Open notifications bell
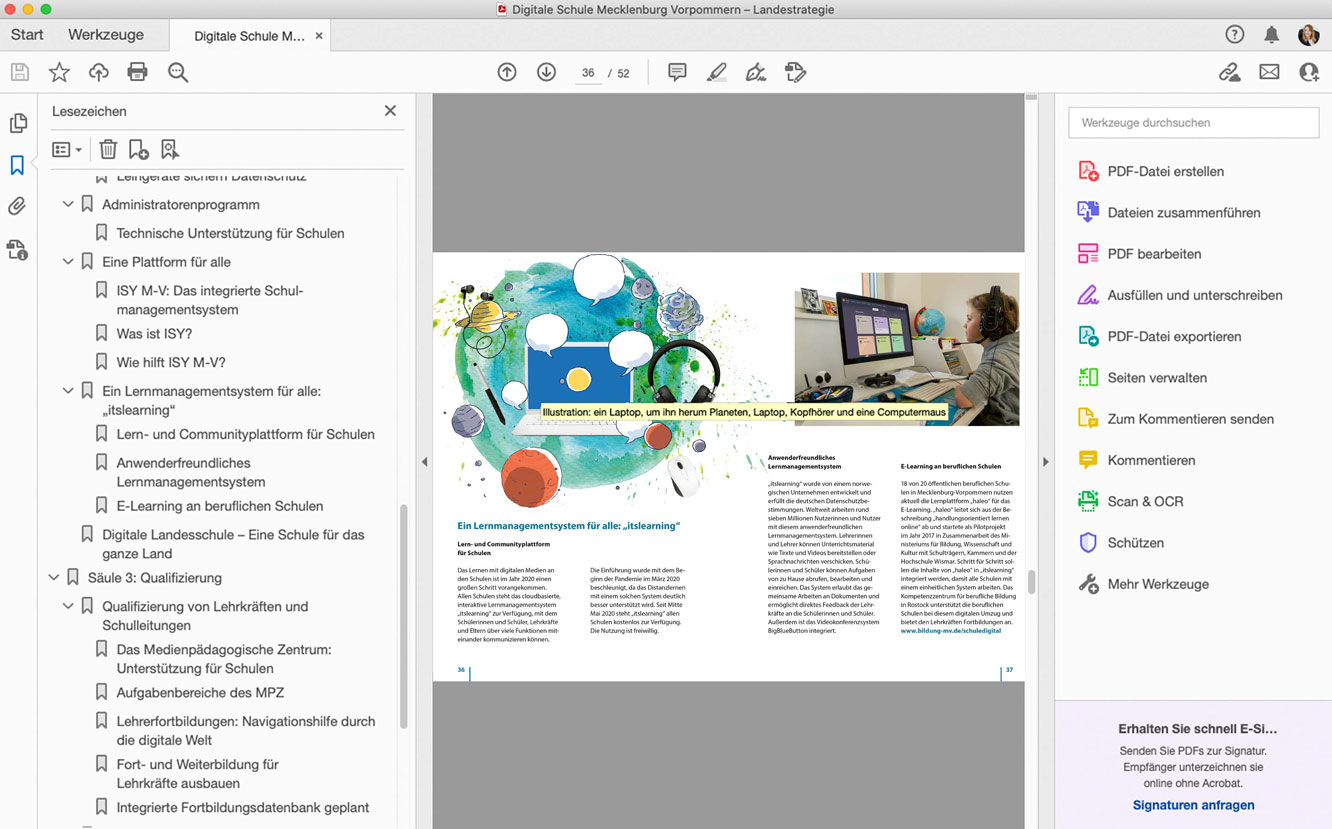1332x829 pixels. coord(1272,35)
